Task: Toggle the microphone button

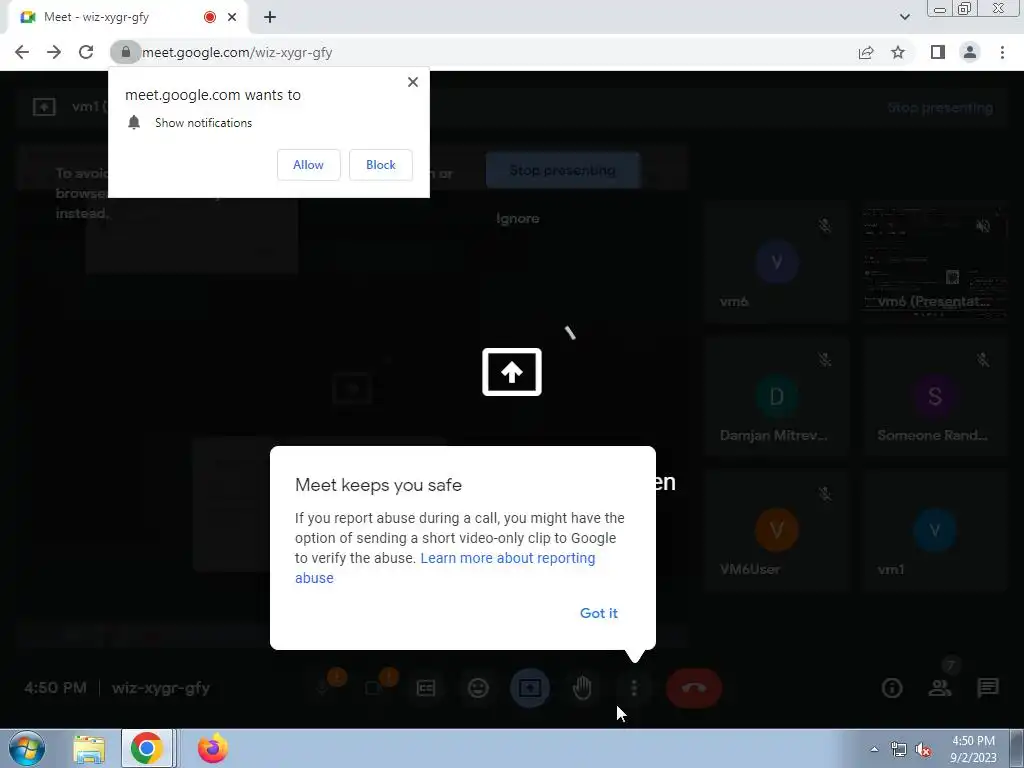Action: coord(323,688)
